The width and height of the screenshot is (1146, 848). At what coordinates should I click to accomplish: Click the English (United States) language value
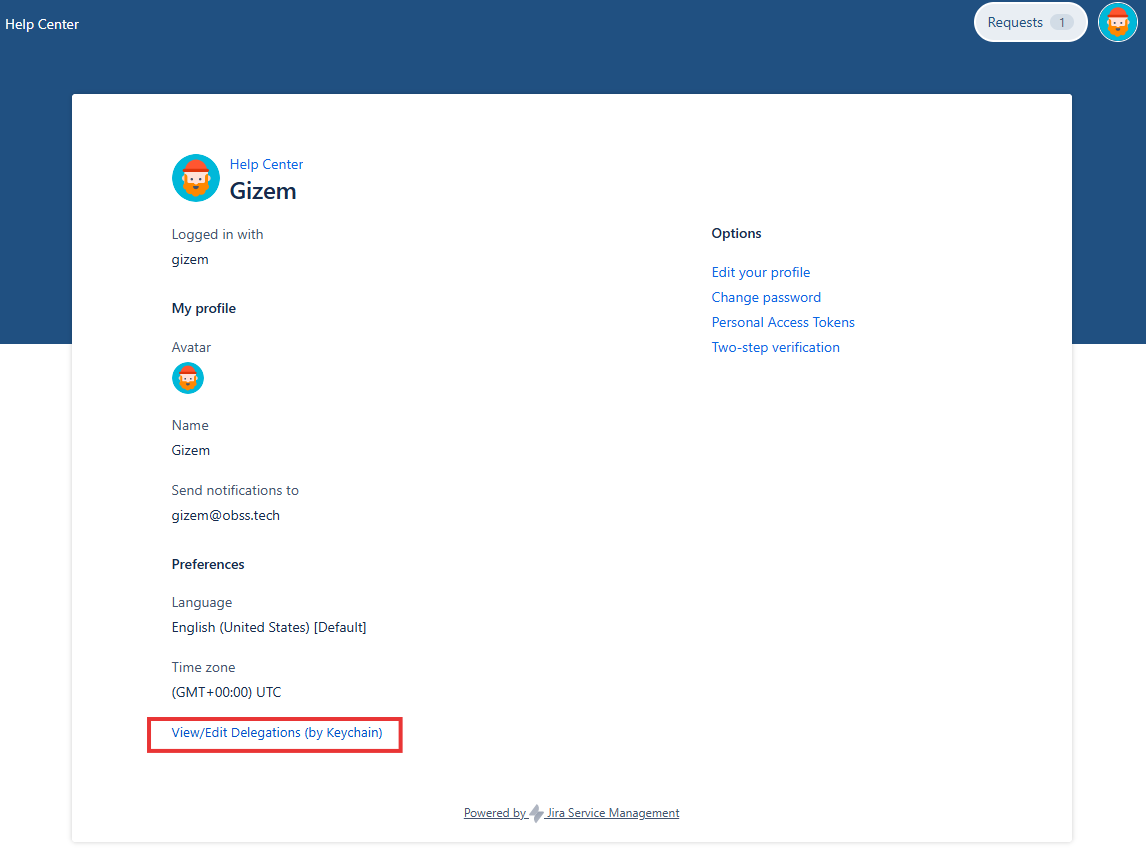coord(269,627)
